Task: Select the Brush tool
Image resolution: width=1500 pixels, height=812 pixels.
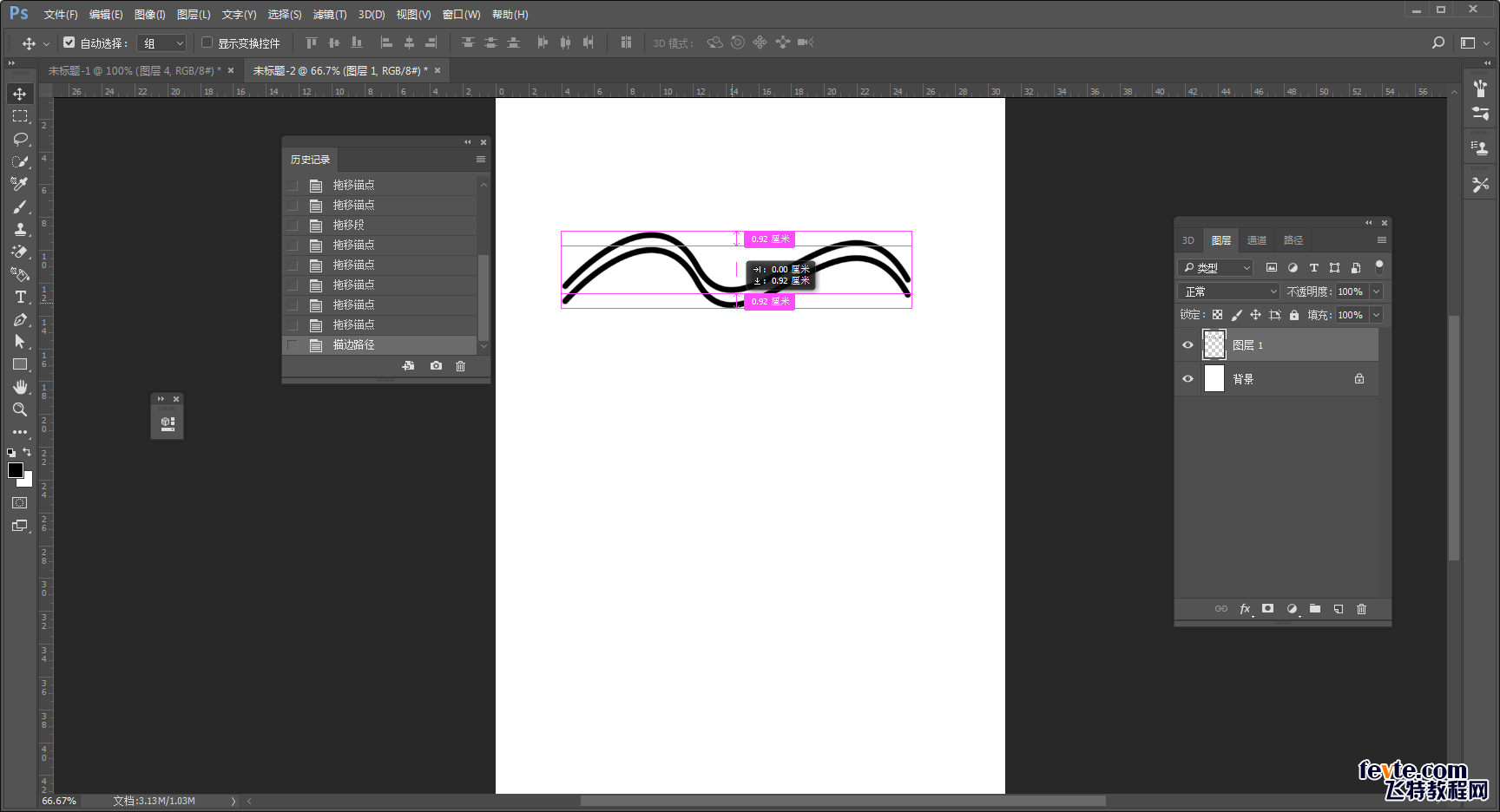Action: click(x=20, y=206)
